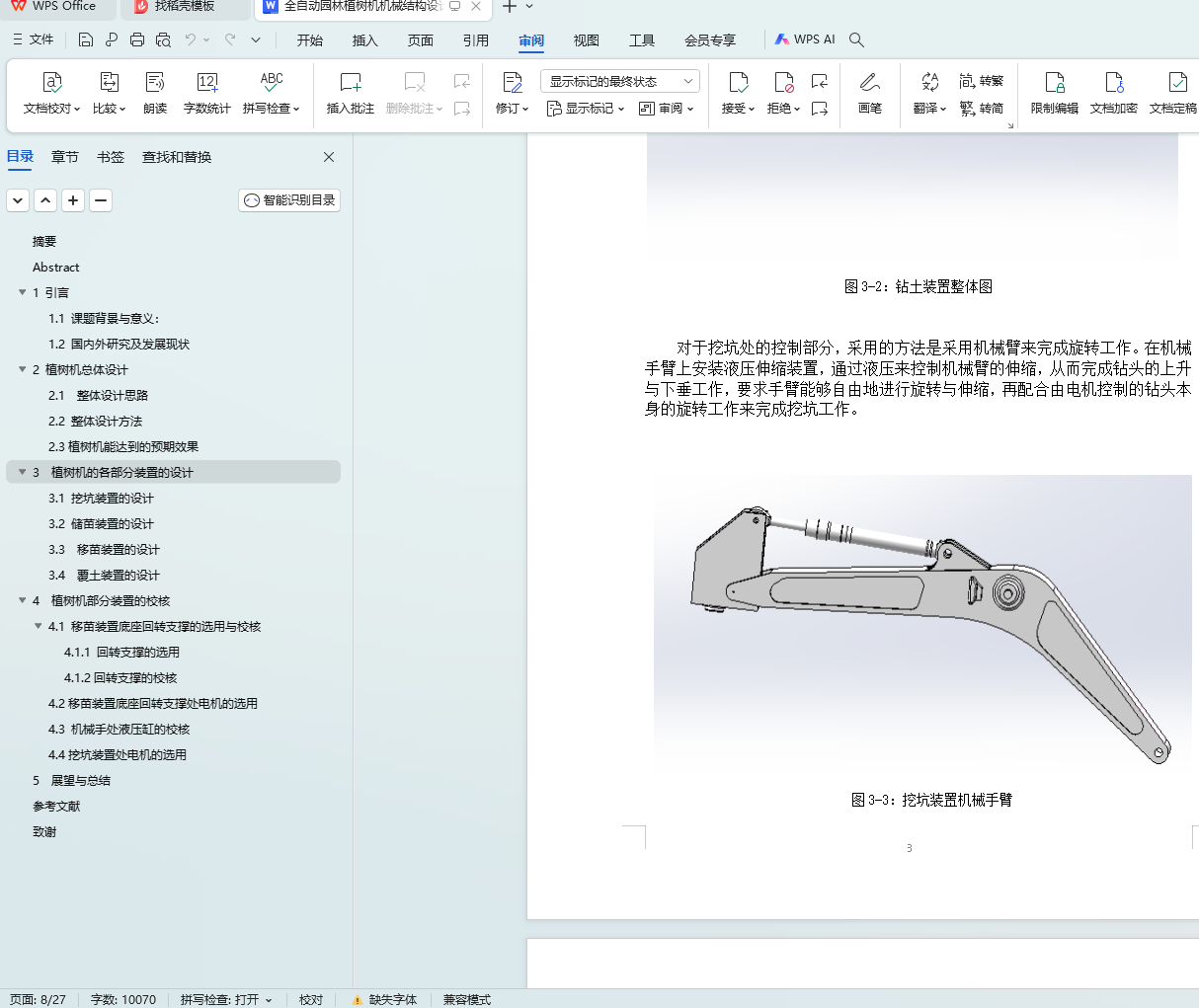Switch to the 章节 navigation tab

tap(65, 157)
